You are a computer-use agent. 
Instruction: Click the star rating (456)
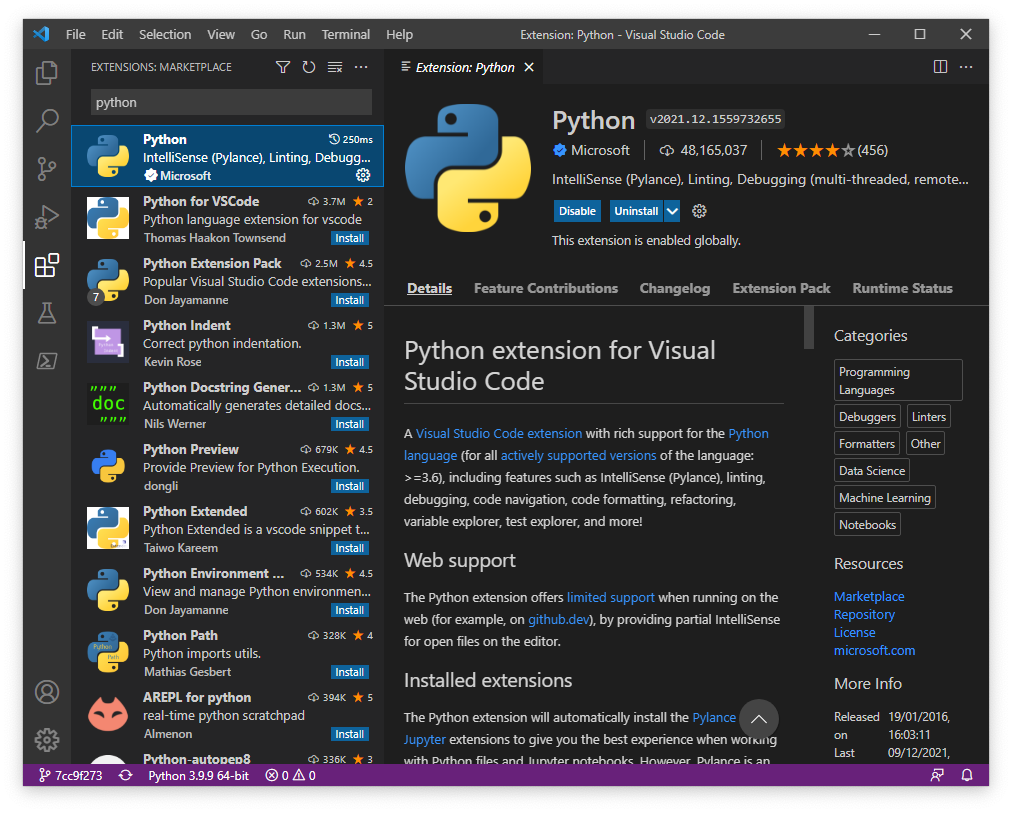[x=833, y=150]
